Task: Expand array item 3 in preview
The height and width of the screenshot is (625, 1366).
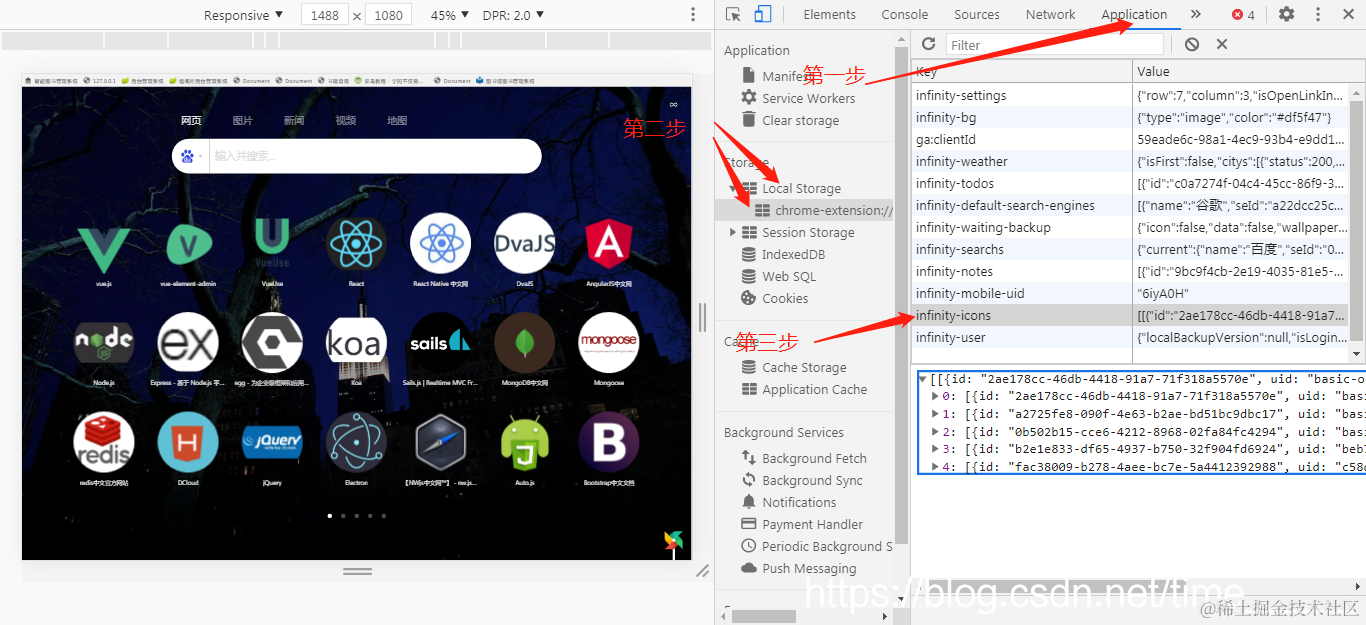Action: tap(936, 449)
